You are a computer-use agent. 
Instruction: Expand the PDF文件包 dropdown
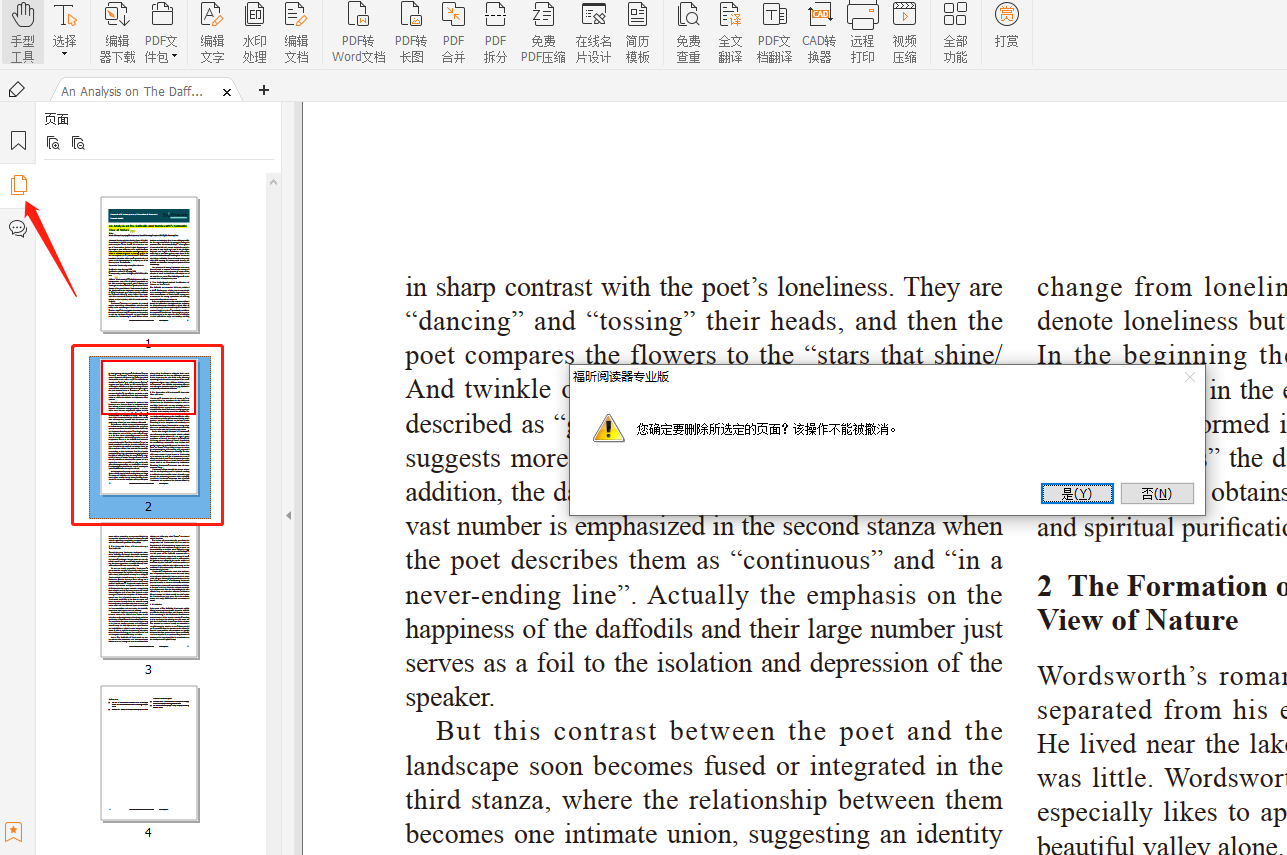(174, 56)
